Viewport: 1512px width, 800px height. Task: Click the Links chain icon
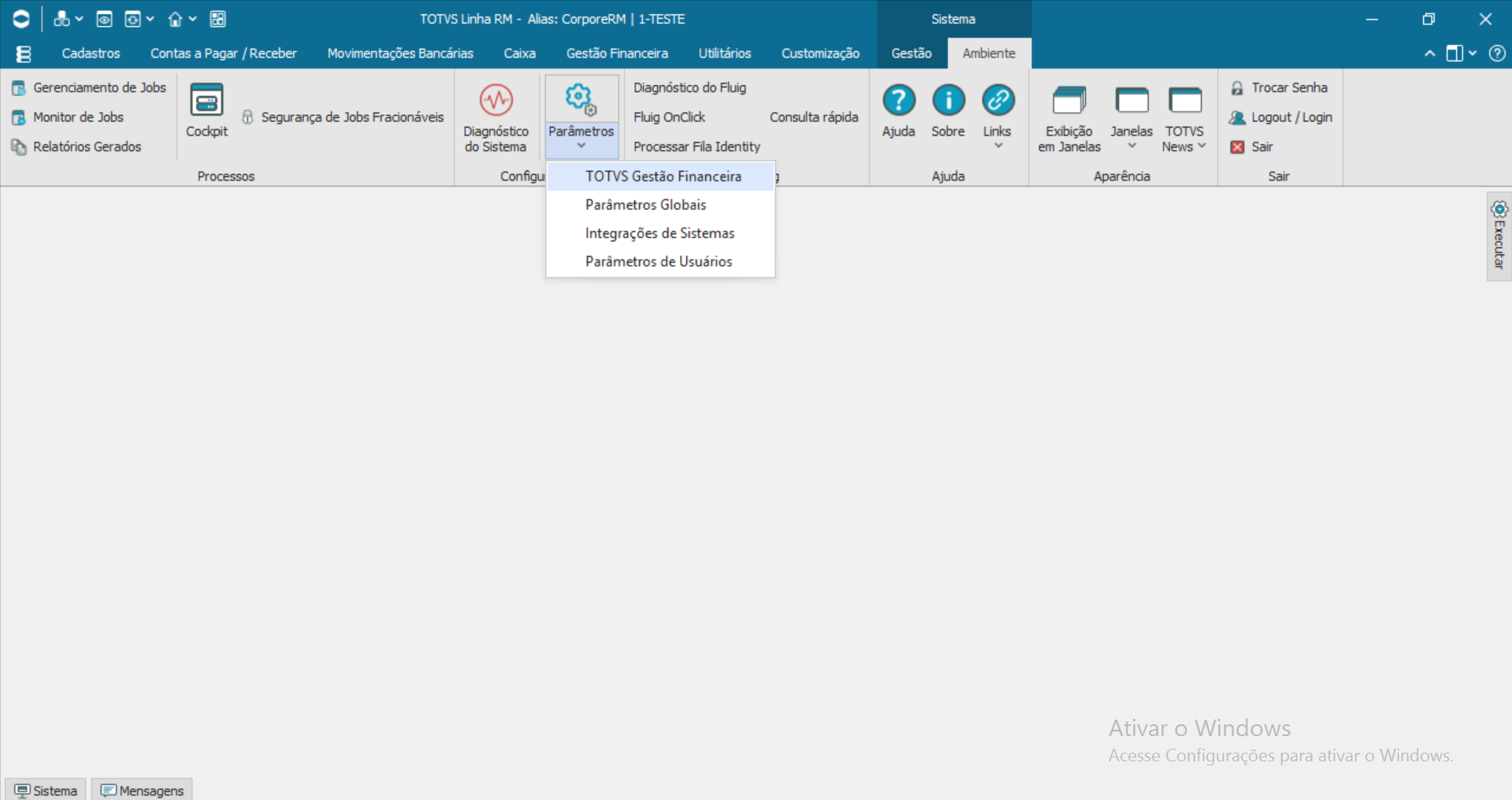pos(997,100)
